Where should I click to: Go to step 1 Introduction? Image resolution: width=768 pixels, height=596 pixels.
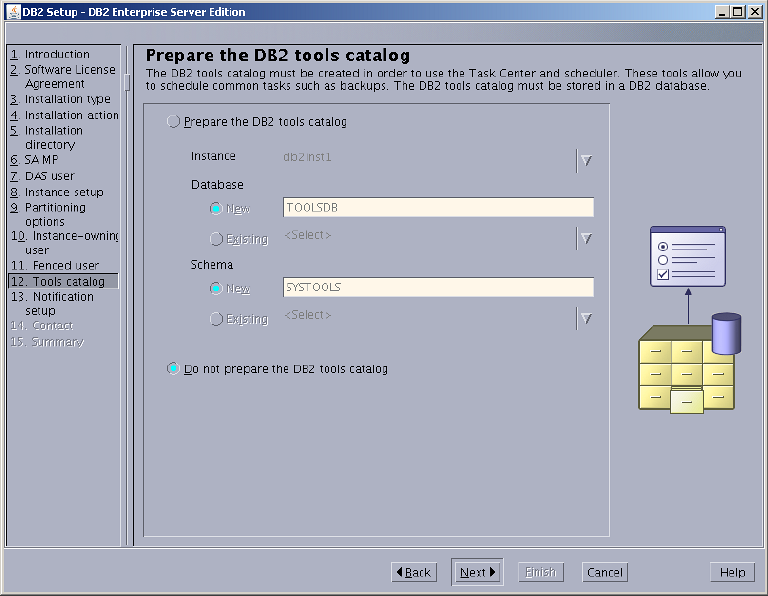50,54
